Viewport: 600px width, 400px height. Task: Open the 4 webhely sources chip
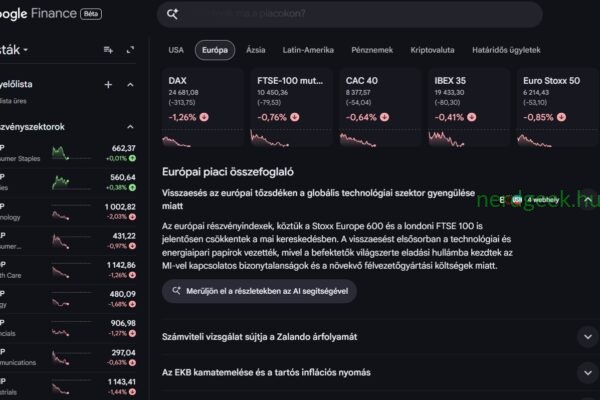pos(530,200)
